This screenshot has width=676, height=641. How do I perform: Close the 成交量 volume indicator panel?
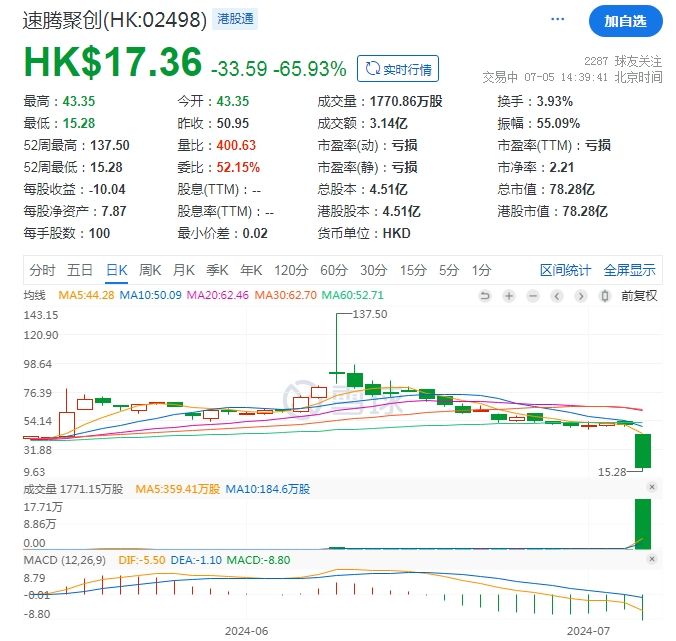(652, 487)
